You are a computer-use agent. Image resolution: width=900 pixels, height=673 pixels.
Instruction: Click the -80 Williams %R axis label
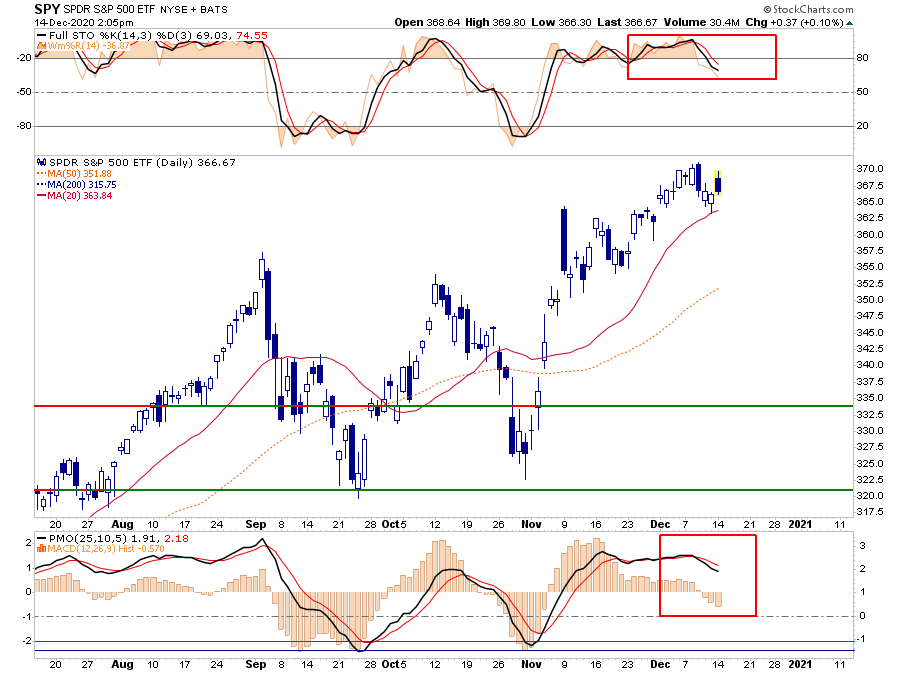[x=24, y=126]
